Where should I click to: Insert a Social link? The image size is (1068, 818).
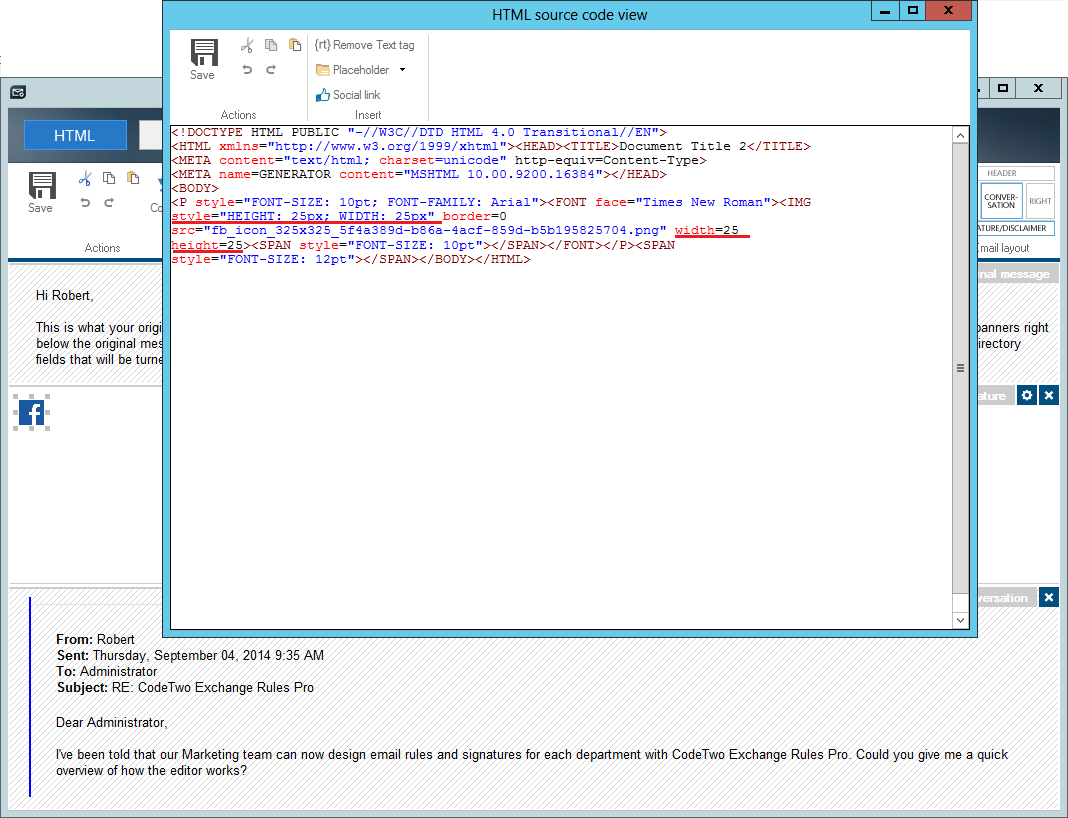[x=348, y=95]
